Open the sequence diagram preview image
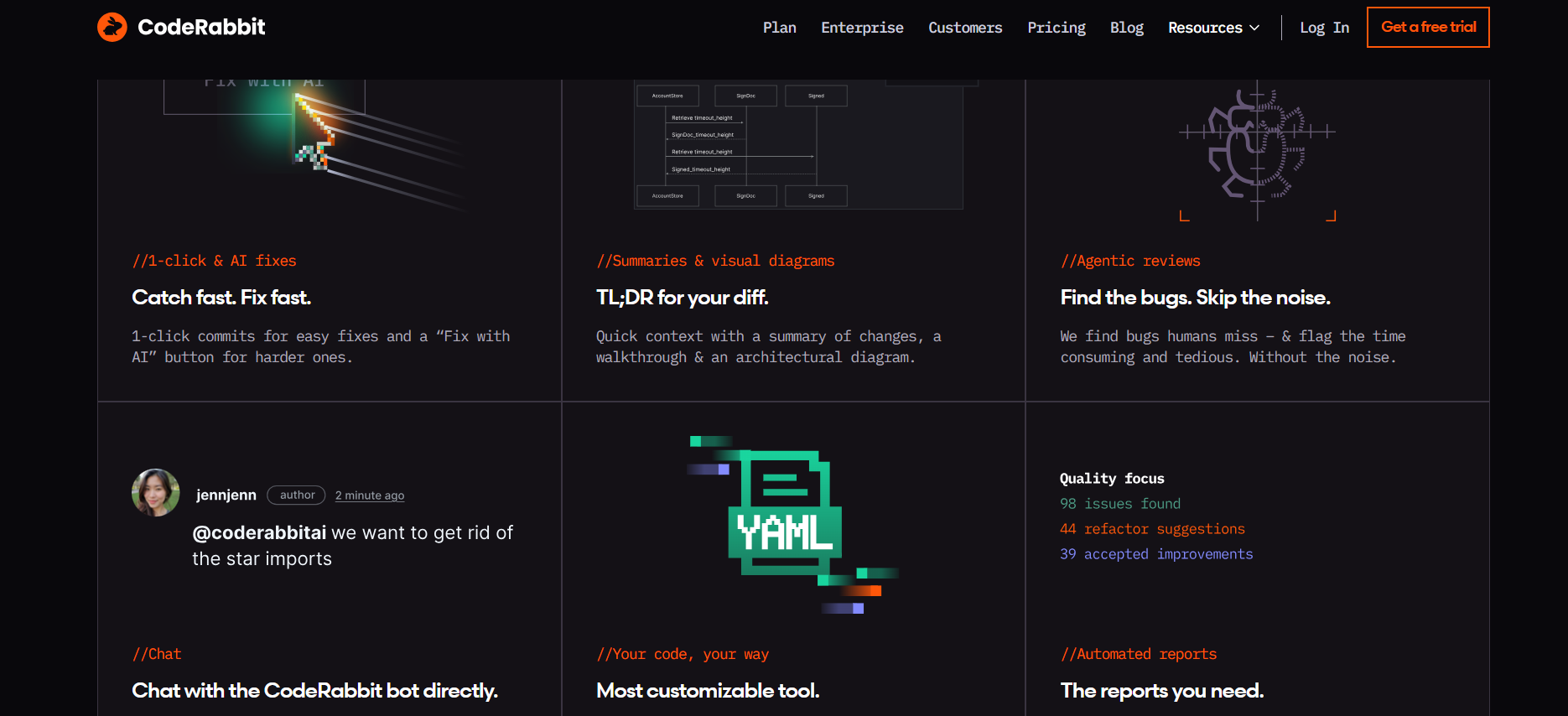1568x716 pixels. 798,144
